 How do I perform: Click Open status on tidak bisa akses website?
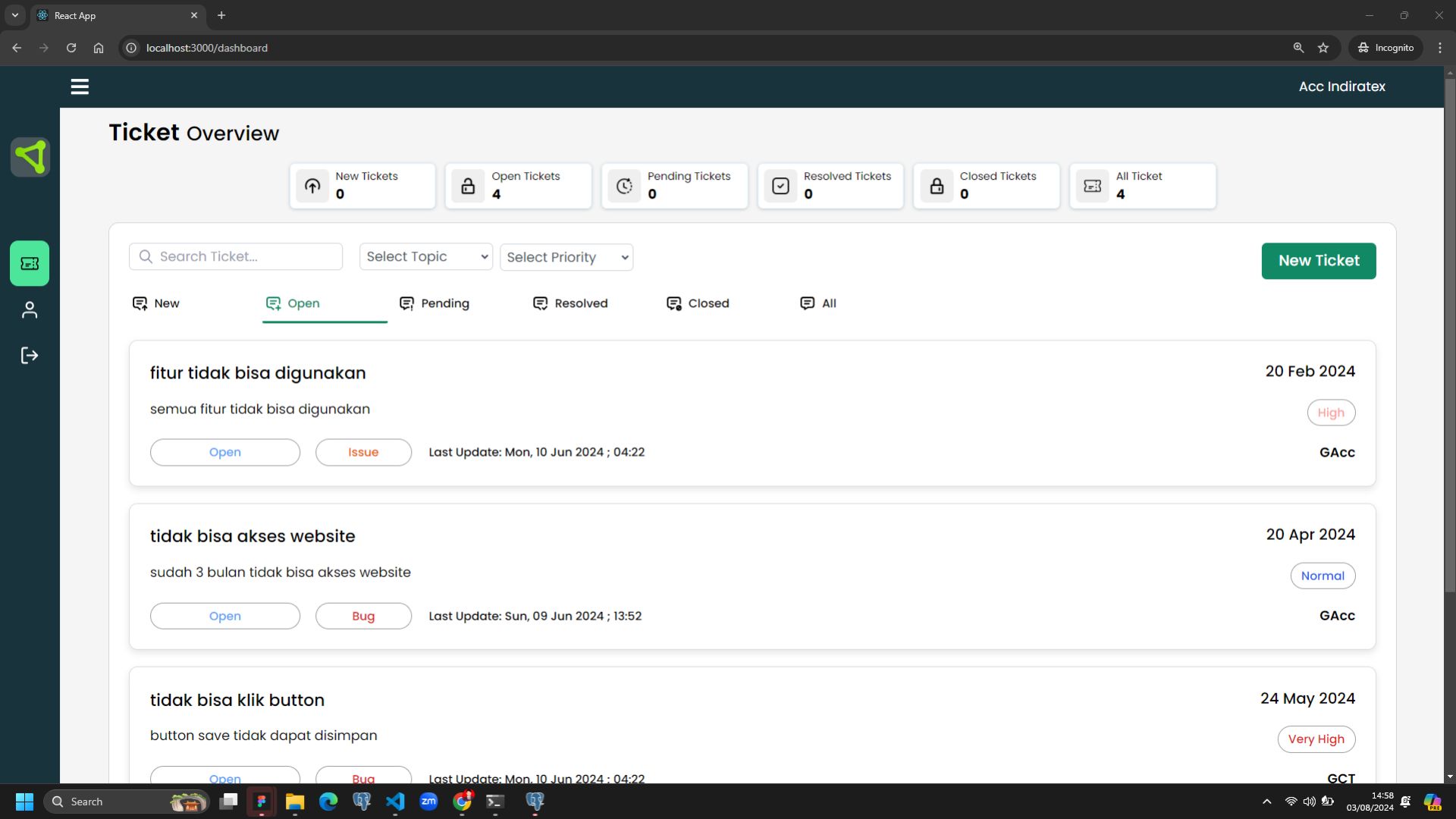click(x=225, y=616)
